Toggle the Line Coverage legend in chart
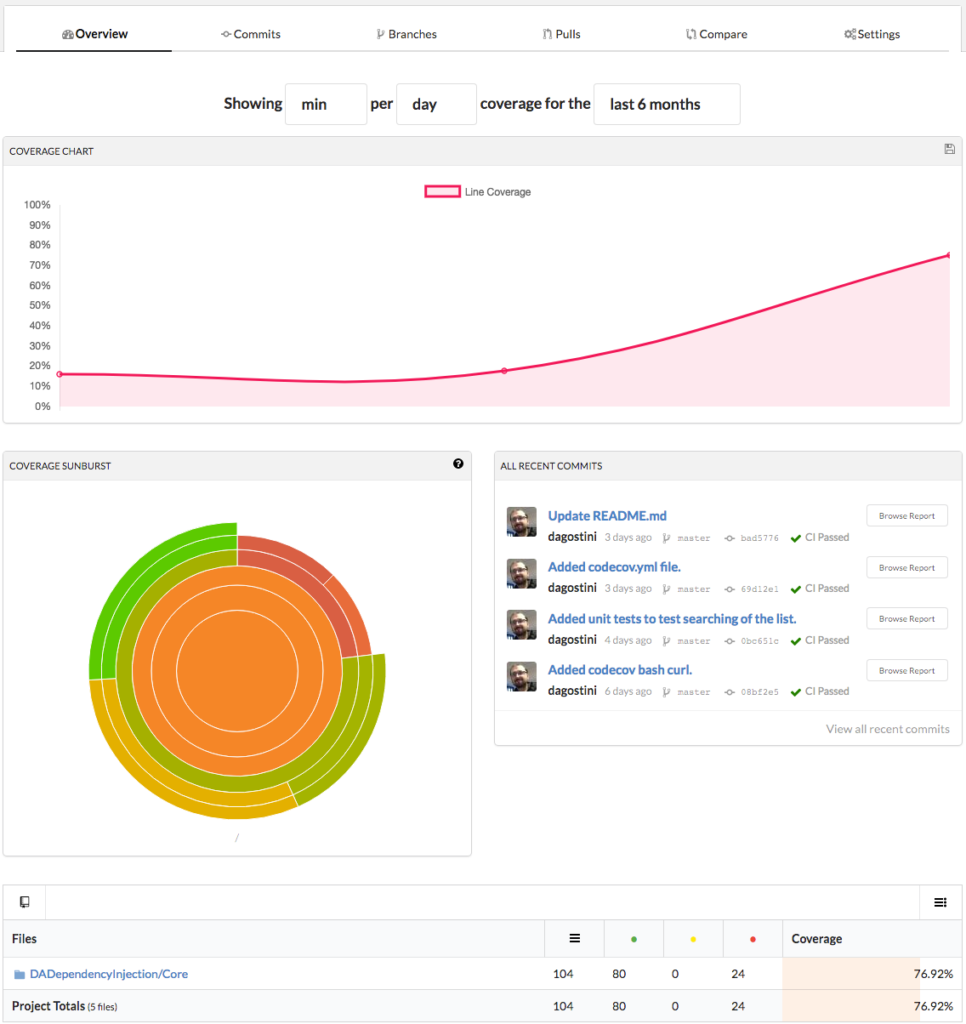This screenshot has width=966, height=1024. 478,192
